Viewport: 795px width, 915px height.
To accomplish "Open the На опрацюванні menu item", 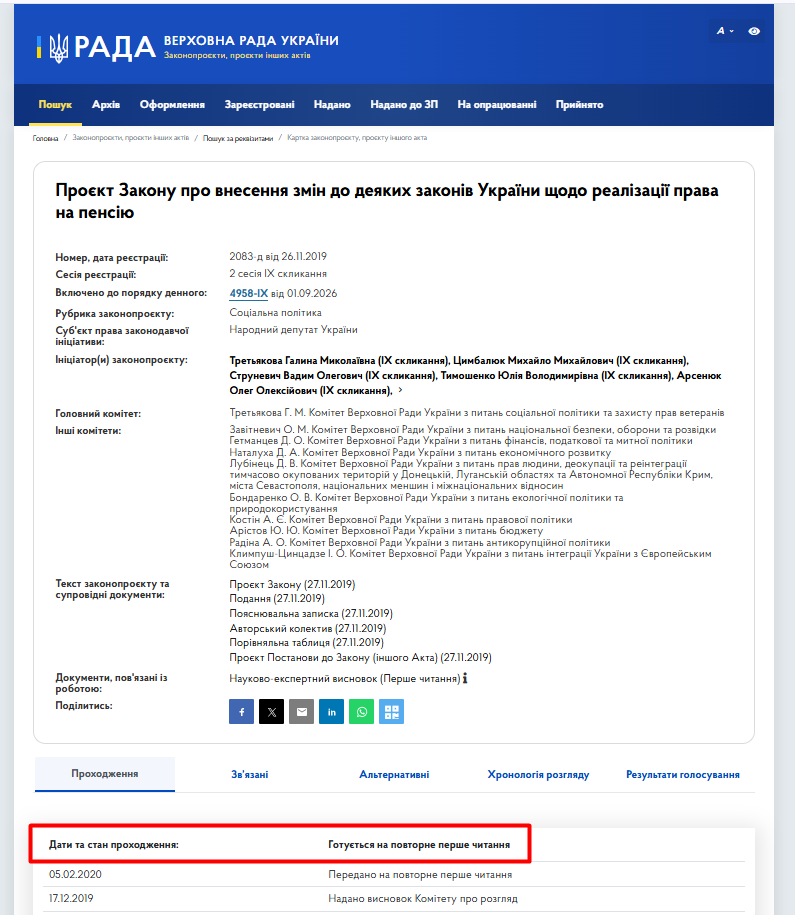I will point(497,104).
